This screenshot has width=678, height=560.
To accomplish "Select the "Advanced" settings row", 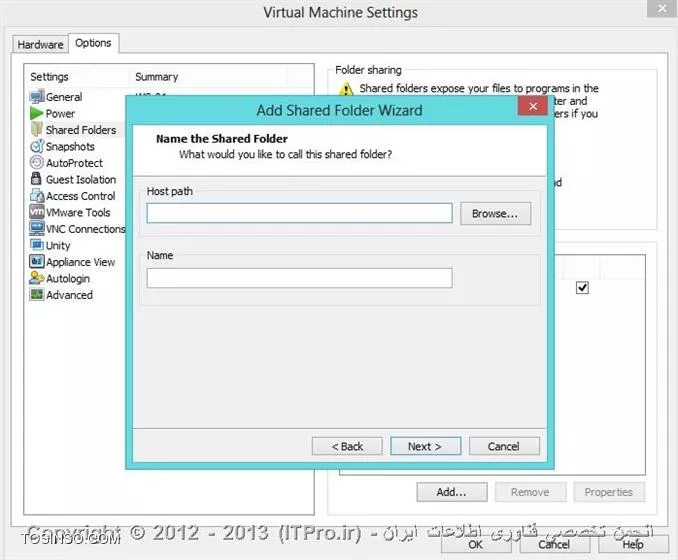I will click(x=77, y=294).
